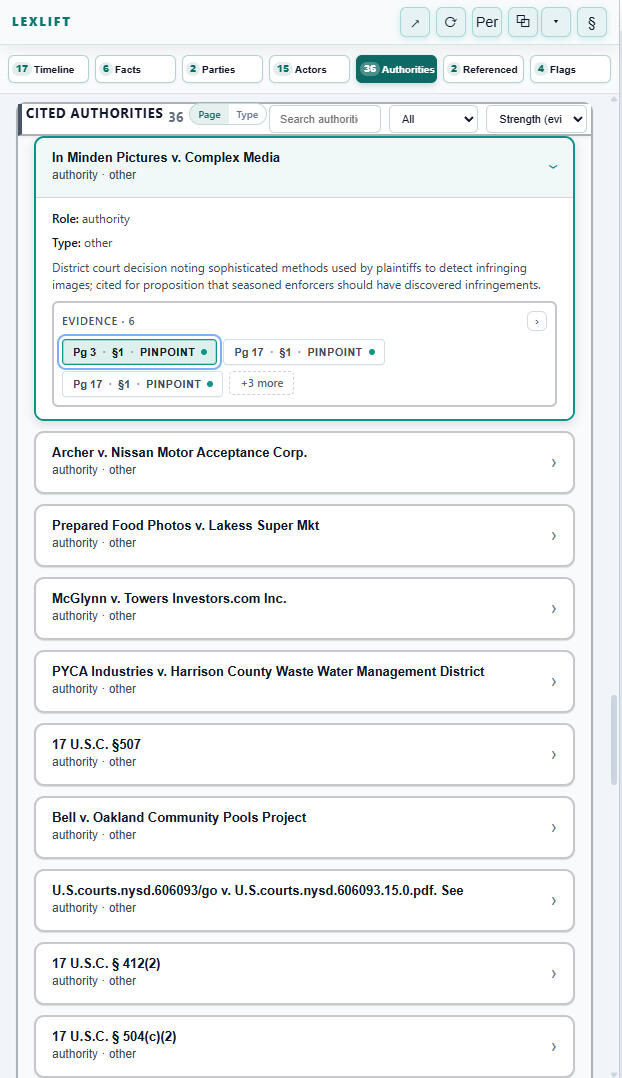Click the small arrow in Evidence box
The width and height of the screenshot is (622, 1078).
537,321
